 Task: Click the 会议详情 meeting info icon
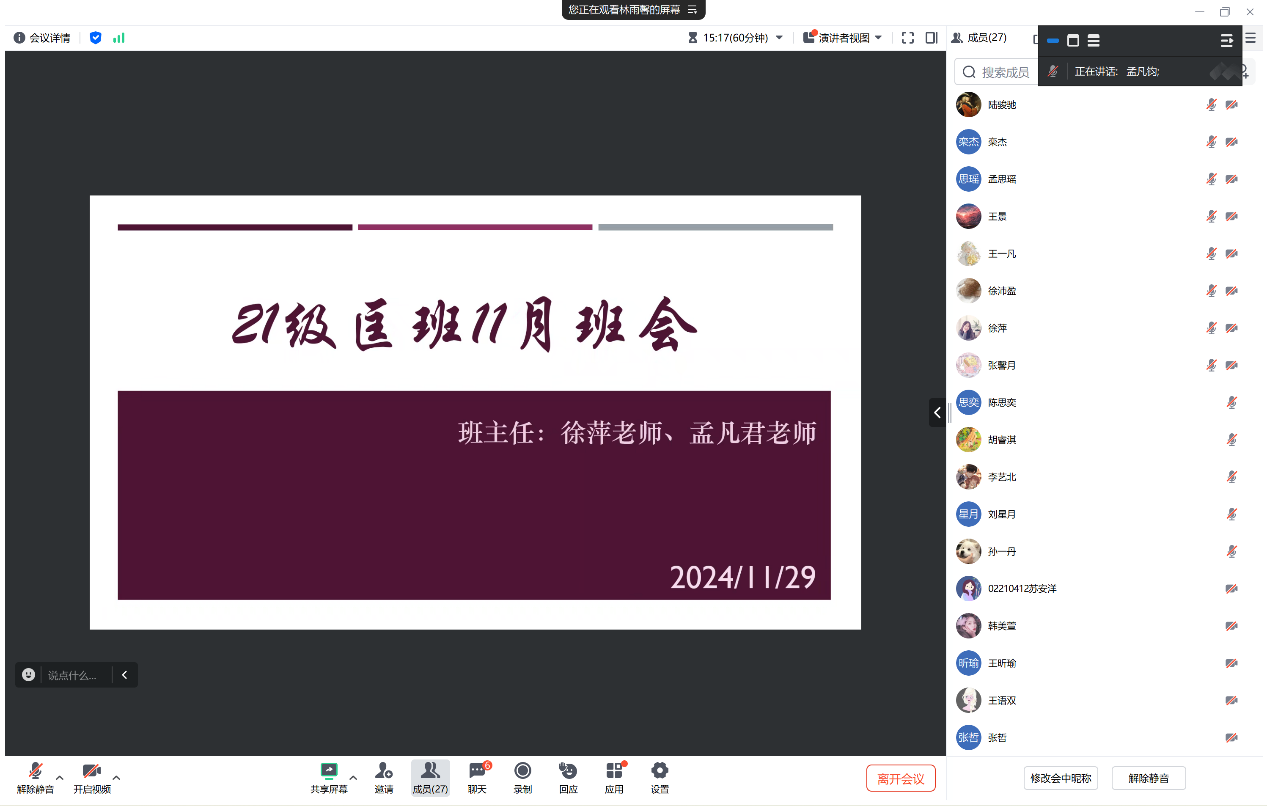coord(19,38)
